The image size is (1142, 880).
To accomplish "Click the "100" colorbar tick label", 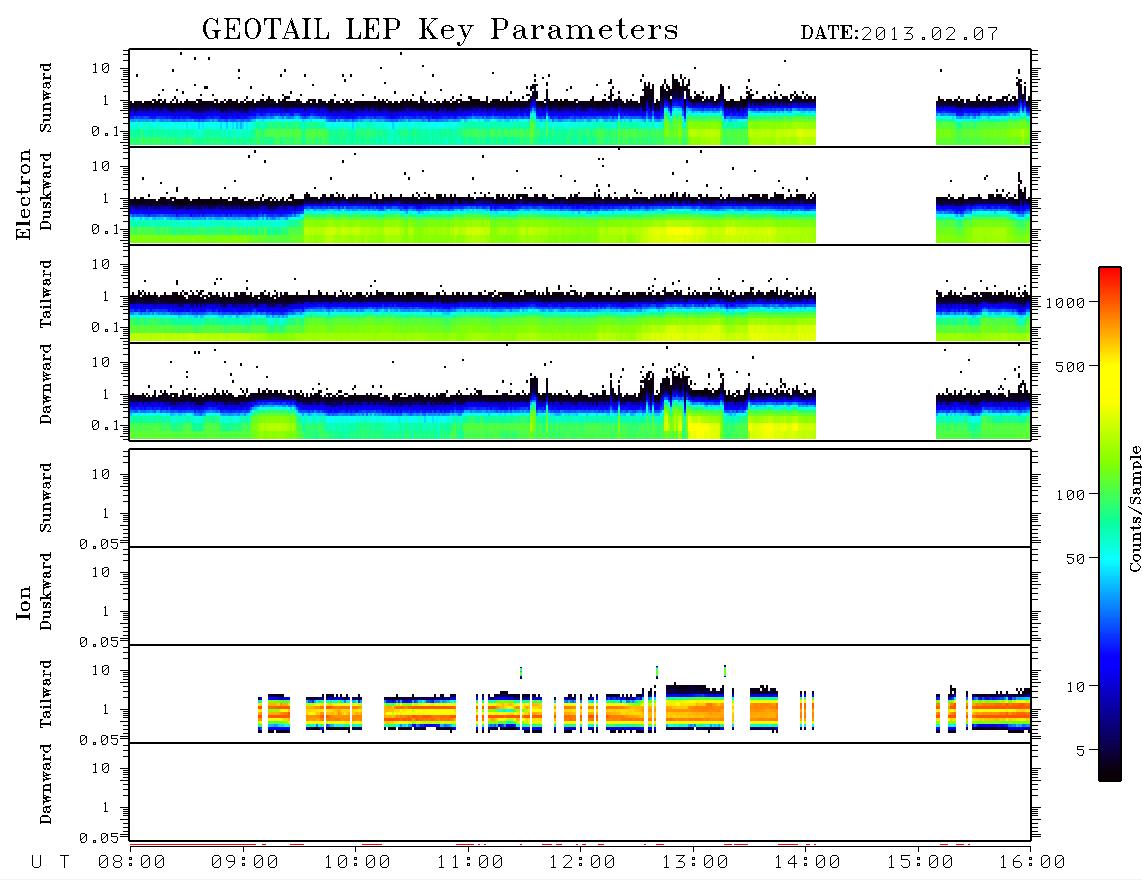I will point(1070,495).
